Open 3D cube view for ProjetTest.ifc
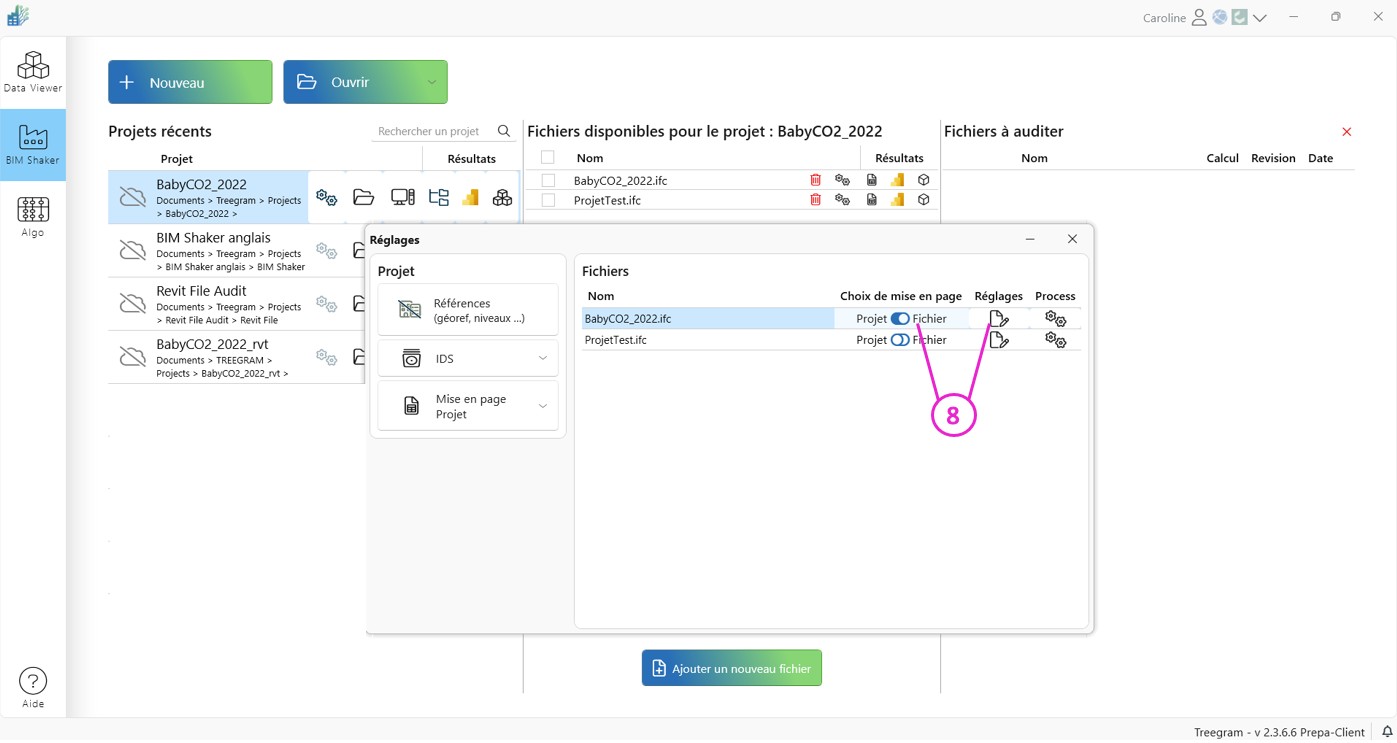This screenshot has width=1397, height=743. point(923,200)
